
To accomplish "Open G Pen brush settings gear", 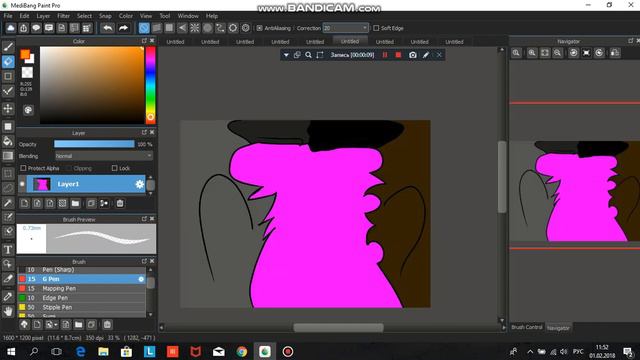I will (x=141, y=279).
